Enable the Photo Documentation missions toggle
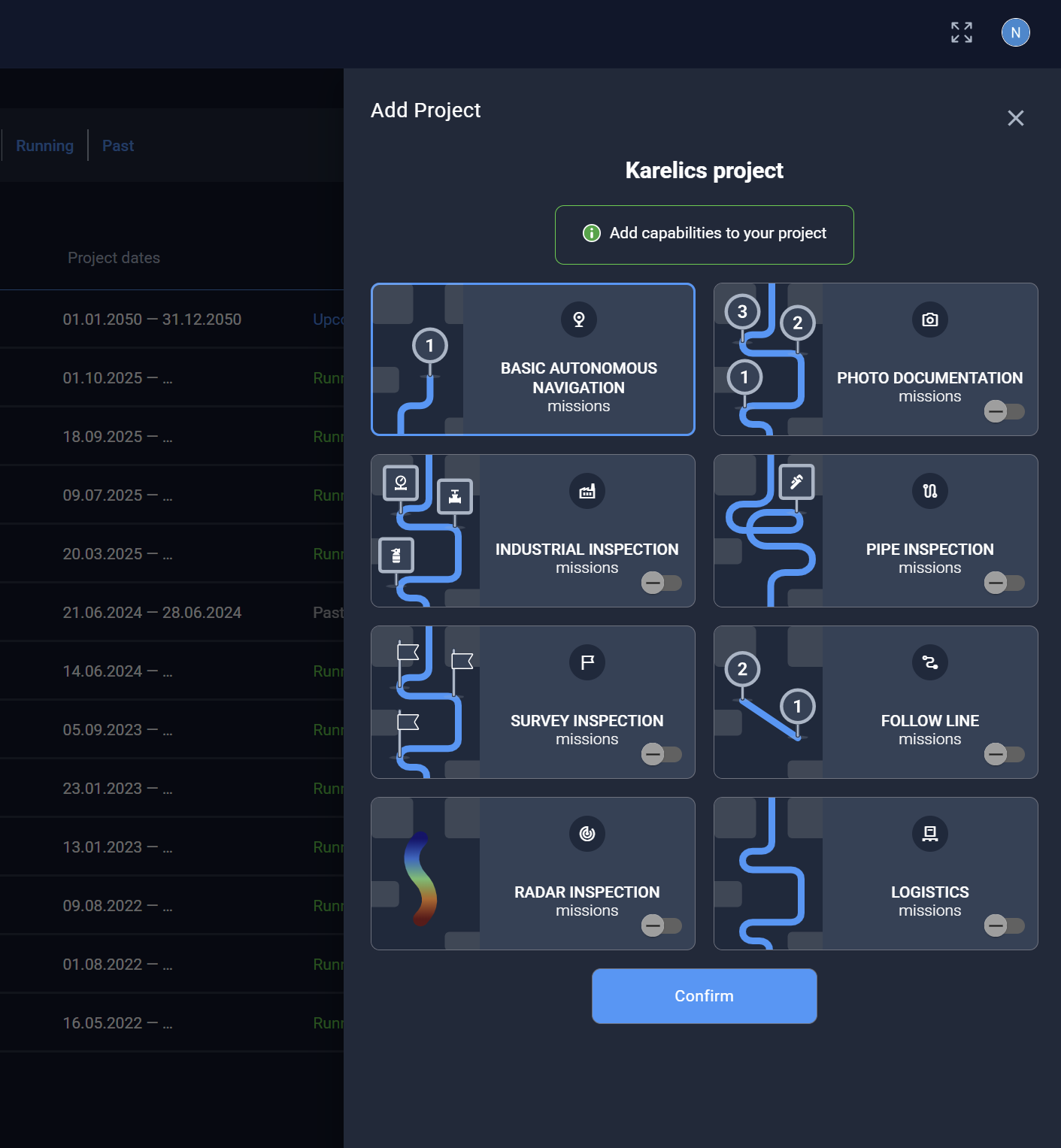 click(x=1004, y=411)
